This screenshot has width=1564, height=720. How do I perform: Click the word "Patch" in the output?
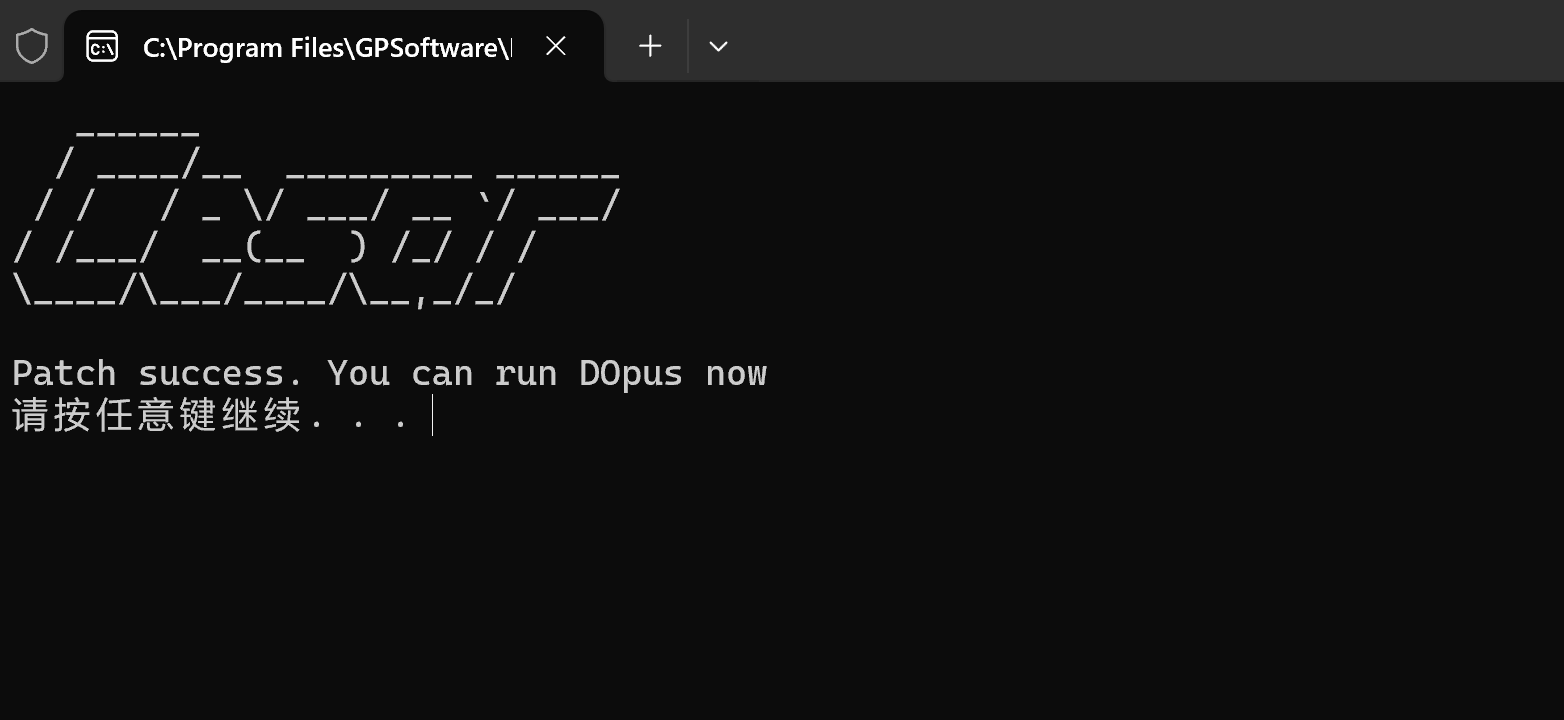64,373
